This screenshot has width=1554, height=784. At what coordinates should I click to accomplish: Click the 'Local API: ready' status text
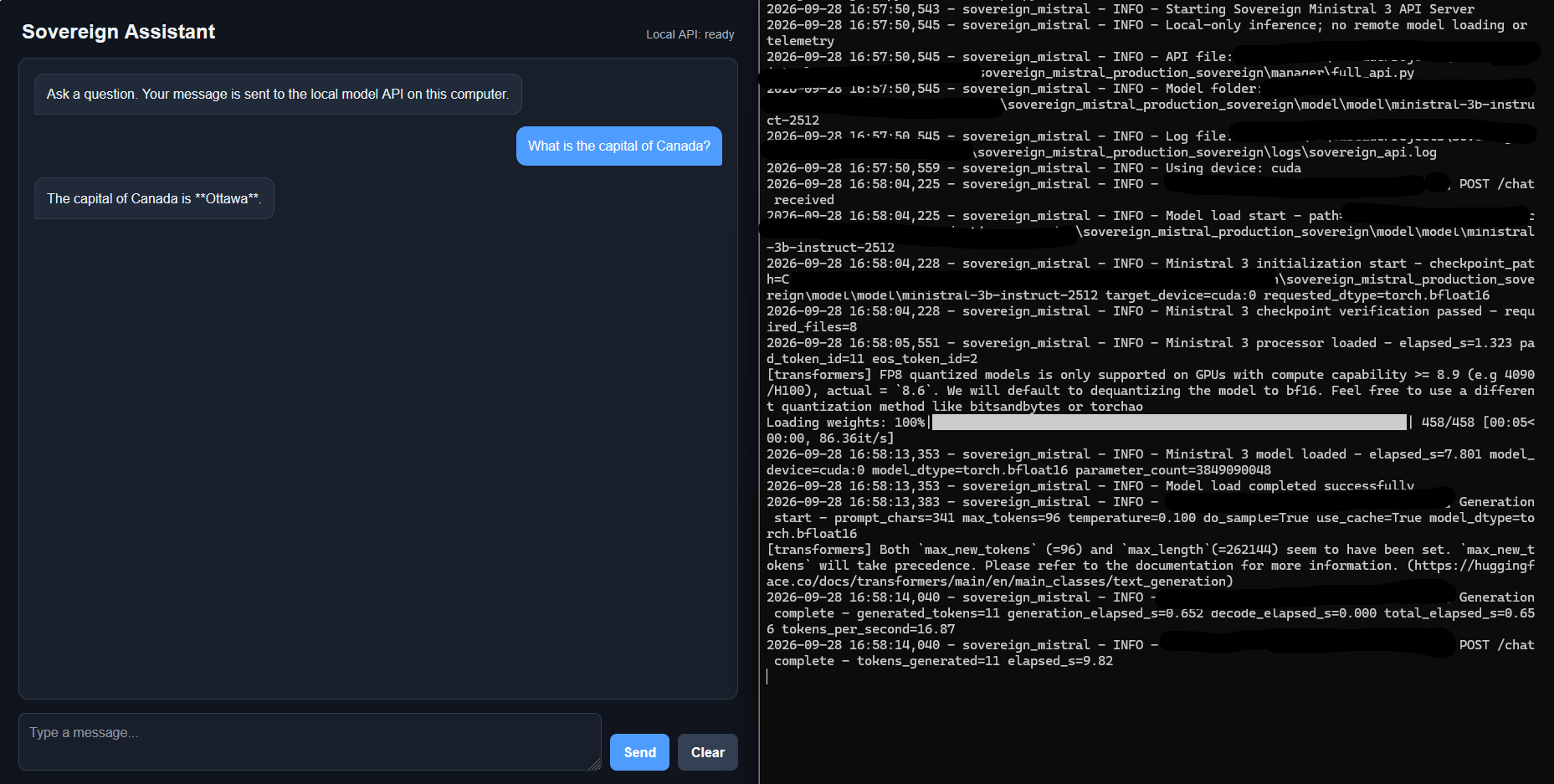(690, 34)
